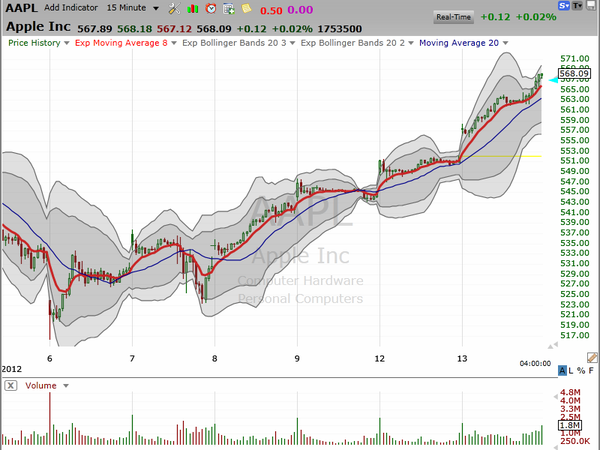Click the Real-Time button
This screenshot has height=450, width=600.
pyautogui.click(x=453, y=17)
